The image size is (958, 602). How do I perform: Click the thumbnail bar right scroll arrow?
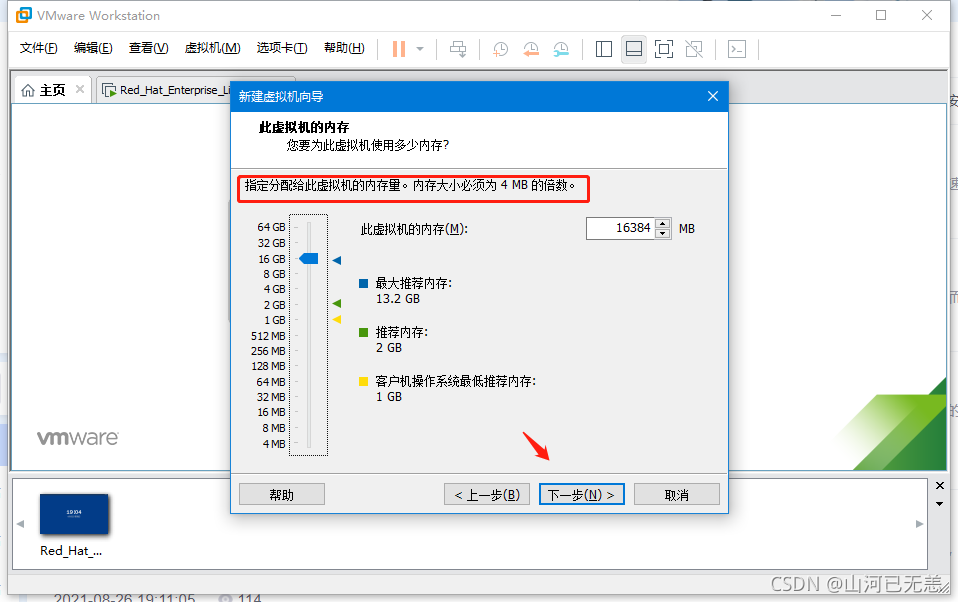click(x=920, y=524)
